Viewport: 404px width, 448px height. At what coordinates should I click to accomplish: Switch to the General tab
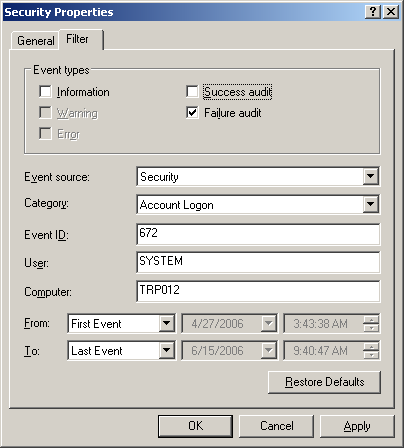[x=35, y=41]
